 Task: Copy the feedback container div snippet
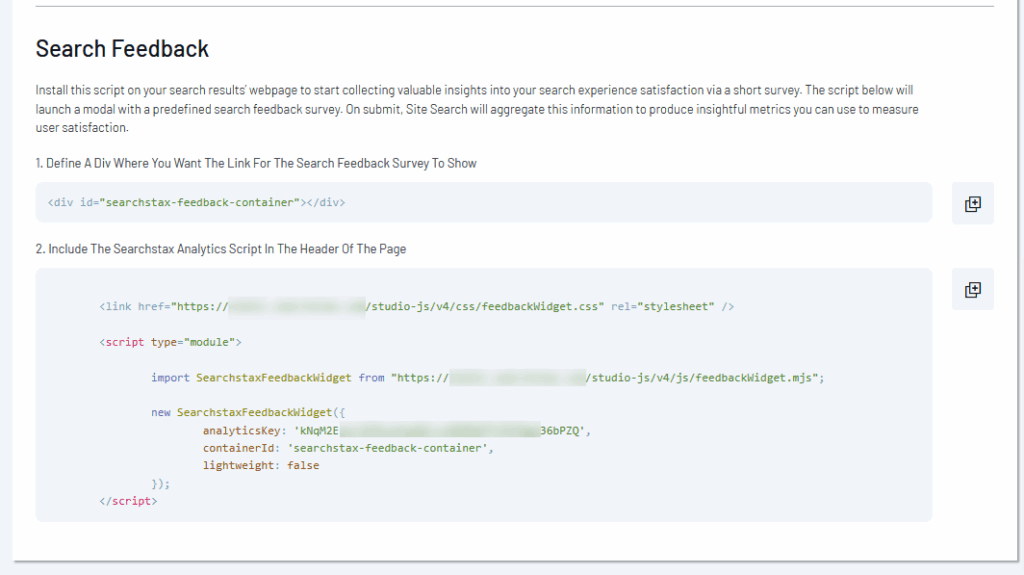pyautogui.click(x=972, y=203)
